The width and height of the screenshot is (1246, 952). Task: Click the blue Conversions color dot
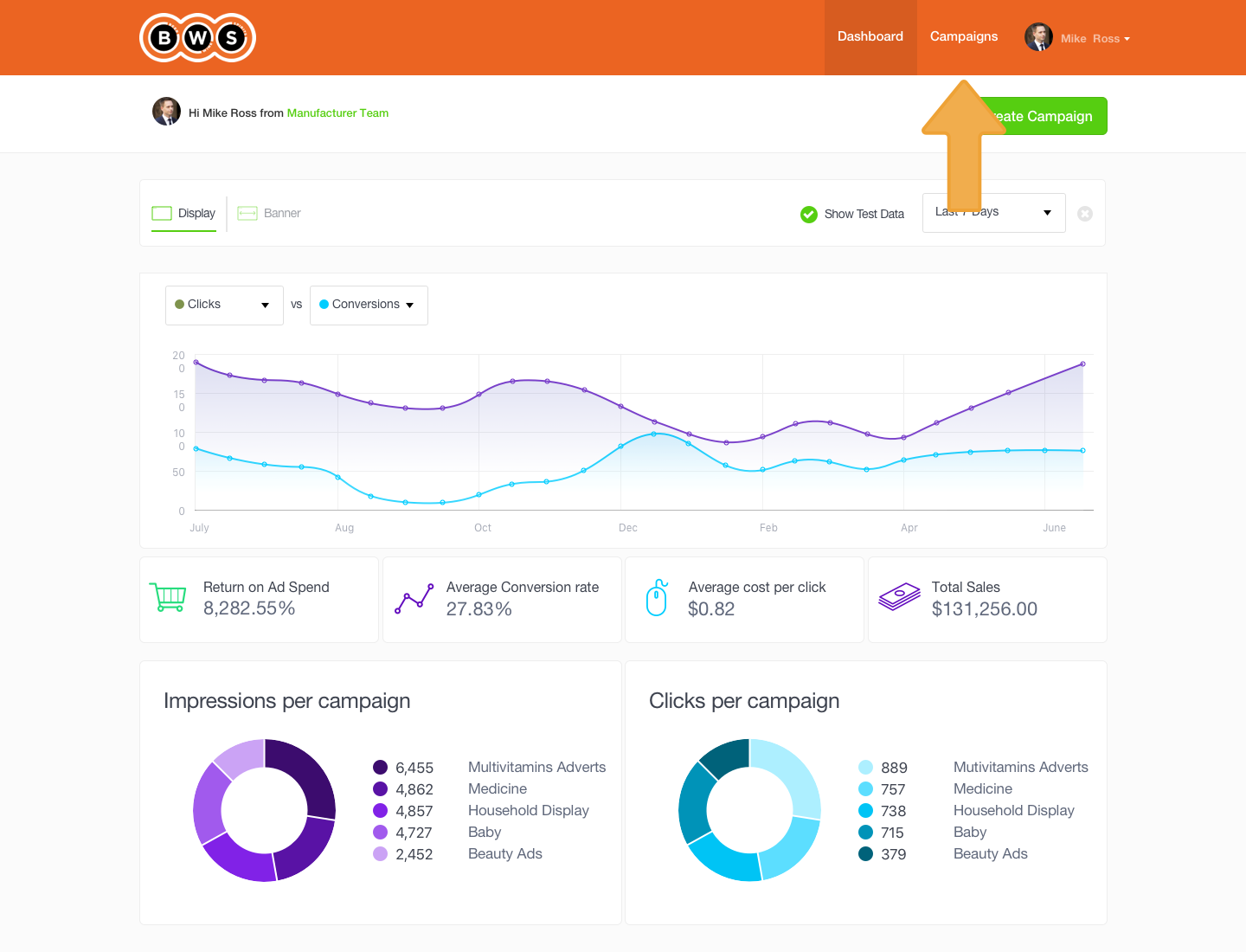pyautogui.click(x=324, y=305)
